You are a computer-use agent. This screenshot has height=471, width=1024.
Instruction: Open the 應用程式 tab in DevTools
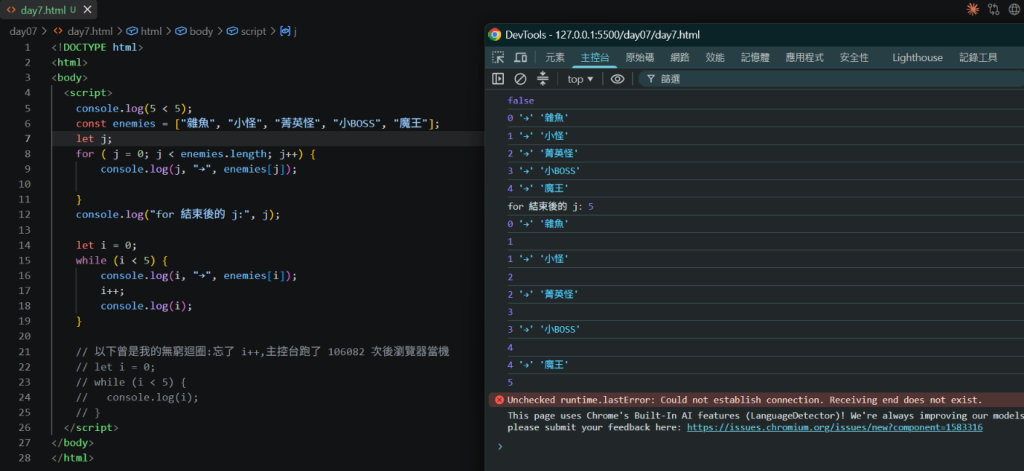(x=805, y=57)
